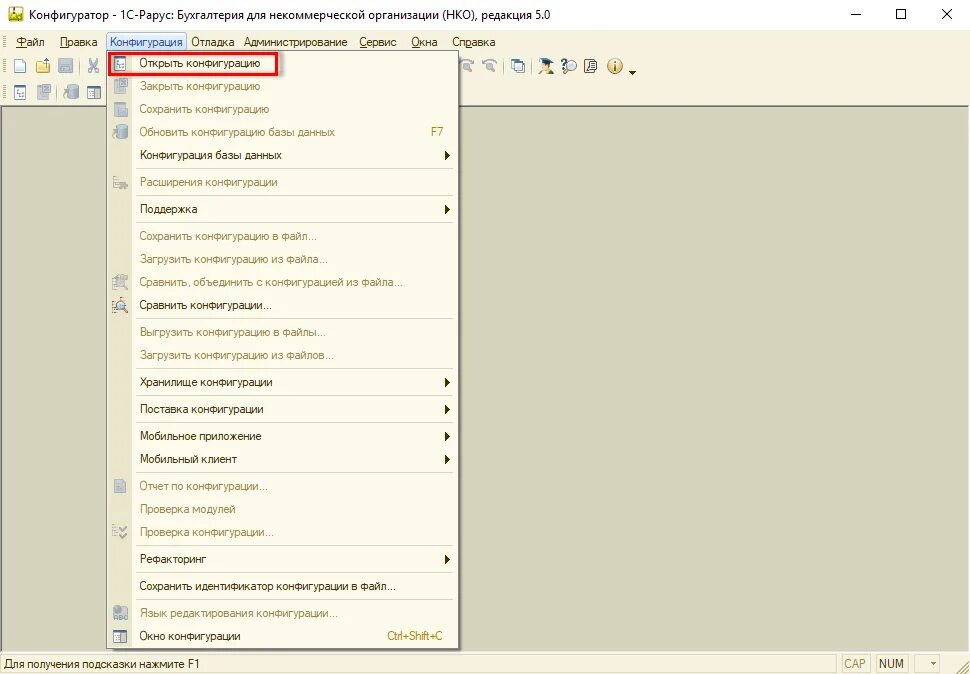Expand the toolbar options arrow after info icon

(632, 72)
